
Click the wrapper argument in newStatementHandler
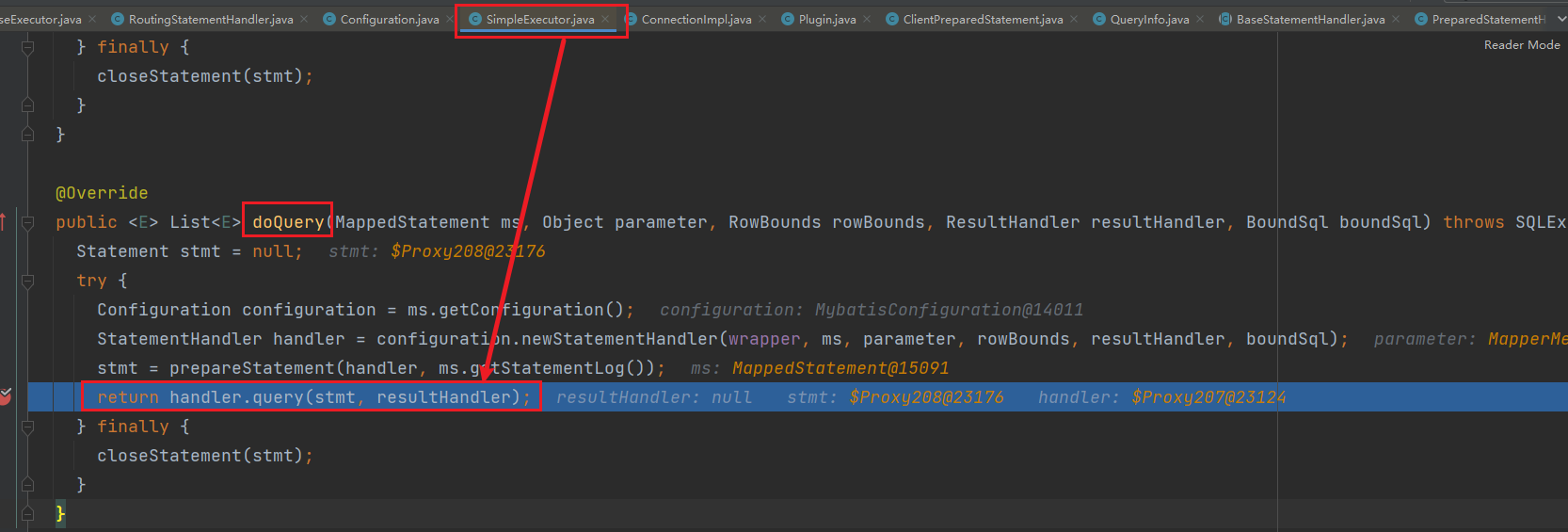(764, 339)
